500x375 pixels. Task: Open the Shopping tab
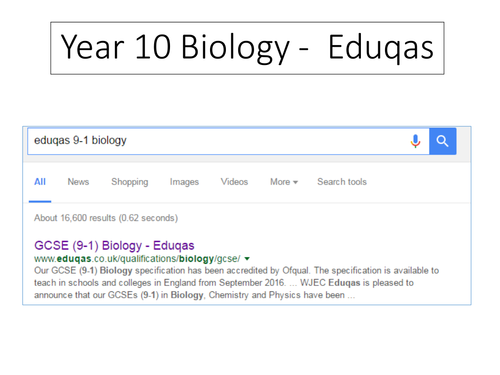[130, 182]
